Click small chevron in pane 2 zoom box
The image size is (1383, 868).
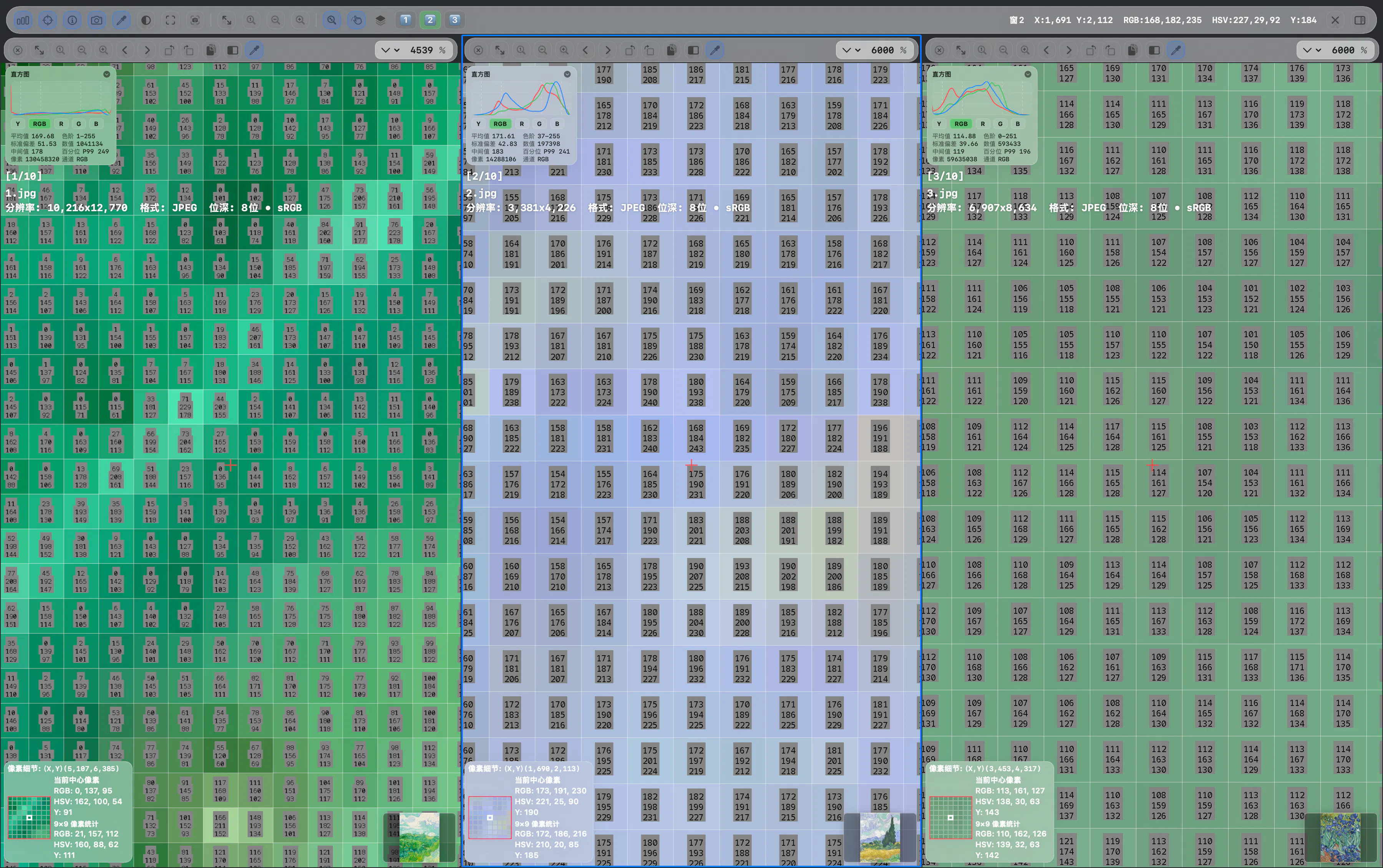[x=858, y=50]
